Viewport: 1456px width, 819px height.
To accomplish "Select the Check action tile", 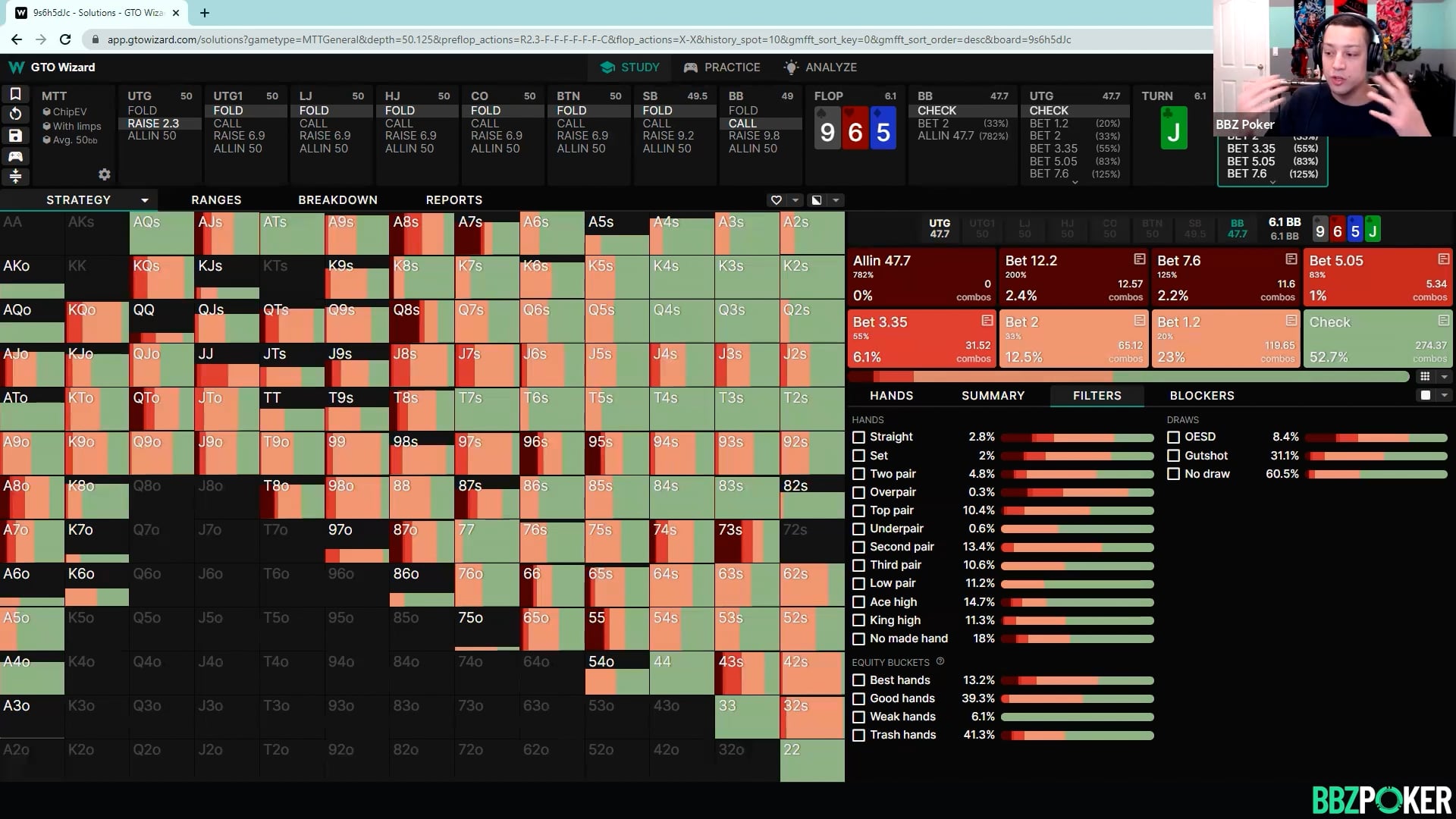I will (1377, 338).
